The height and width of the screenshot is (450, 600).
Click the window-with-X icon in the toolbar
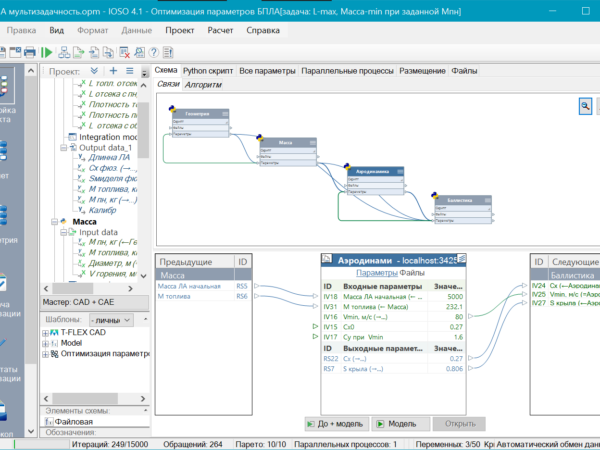click(15, 52)
